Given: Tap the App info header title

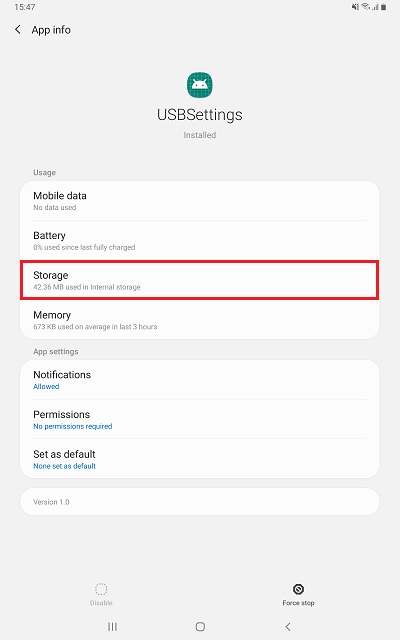Looking at the screenshot, I should 51,30.
